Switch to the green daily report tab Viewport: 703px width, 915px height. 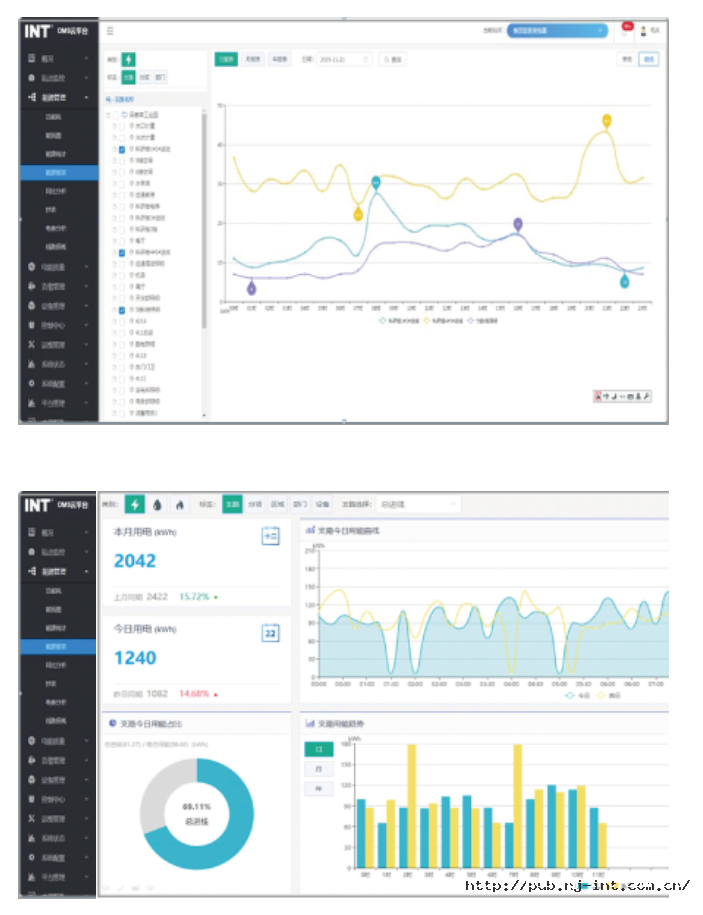tap(226, 60)
